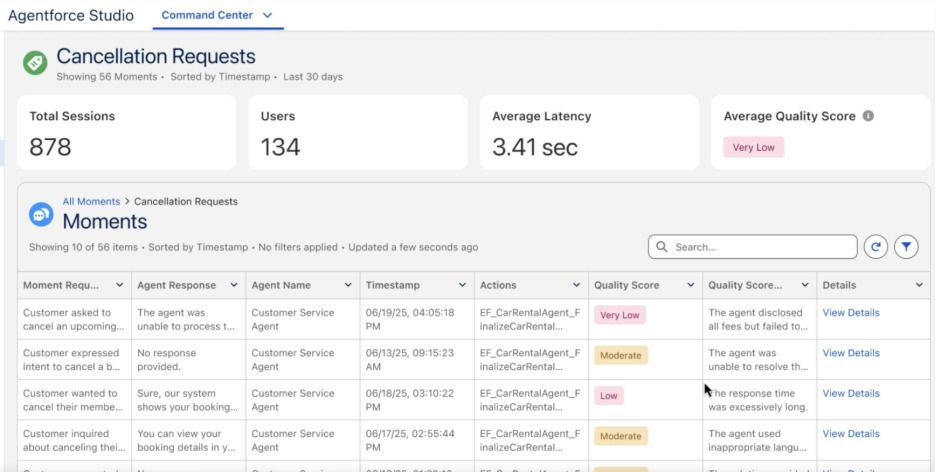This screenshot has width=936, height=472.
Task: Select 'The agent used inappropriate' cell
Action: [x=759, y=440]
